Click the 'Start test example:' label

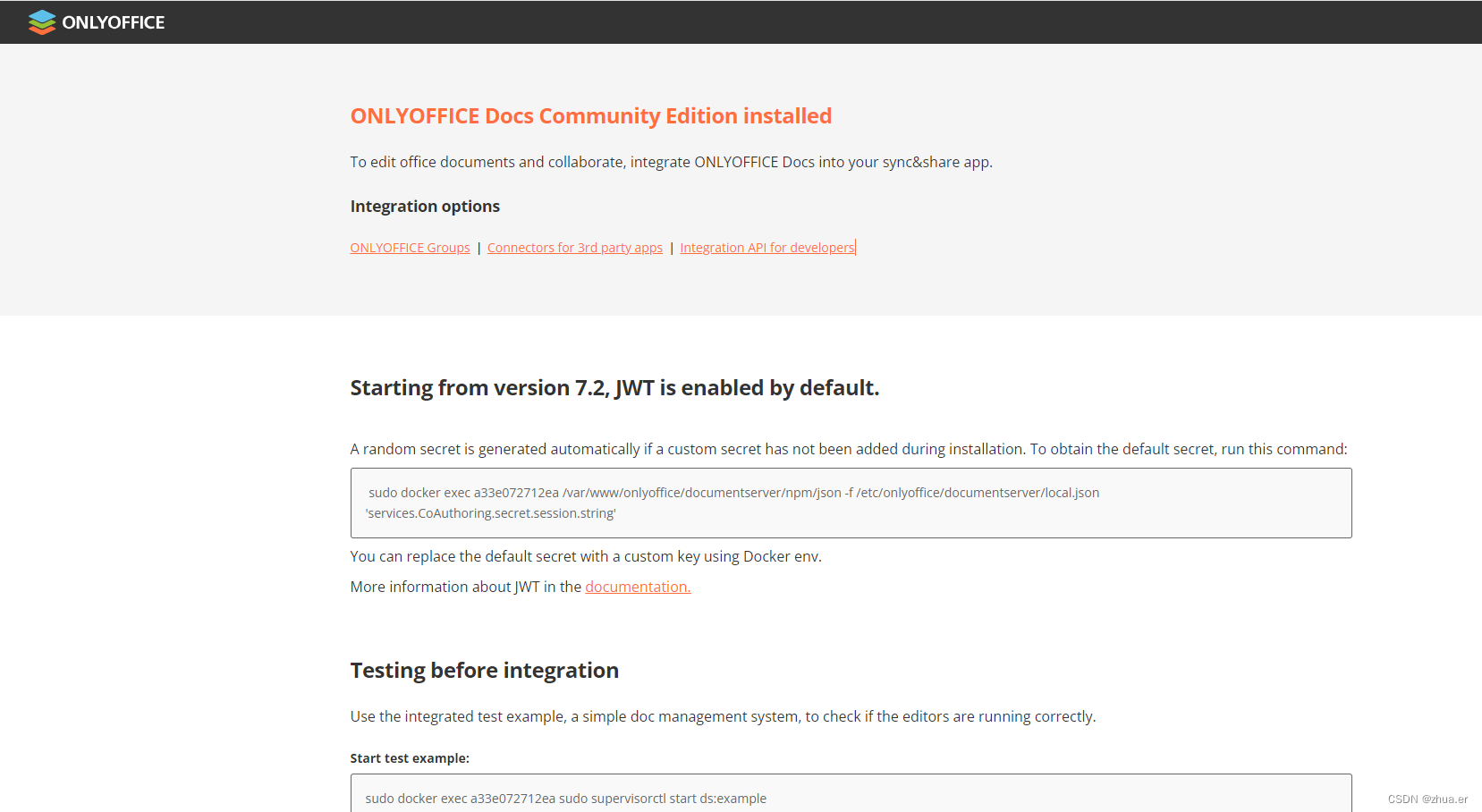tap(410, 758)
